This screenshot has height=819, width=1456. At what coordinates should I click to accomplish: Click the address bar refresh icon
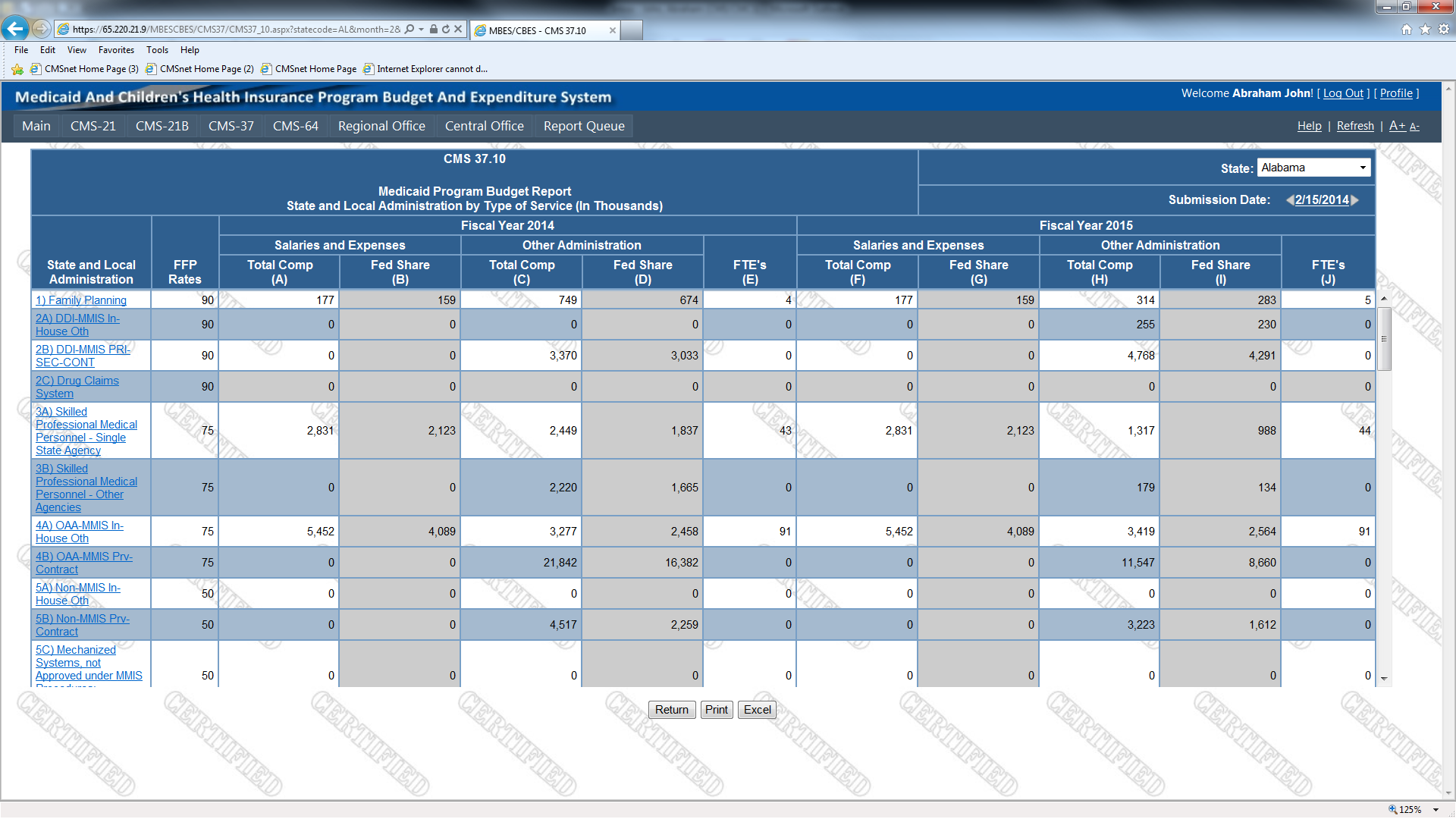coord(446,30)
